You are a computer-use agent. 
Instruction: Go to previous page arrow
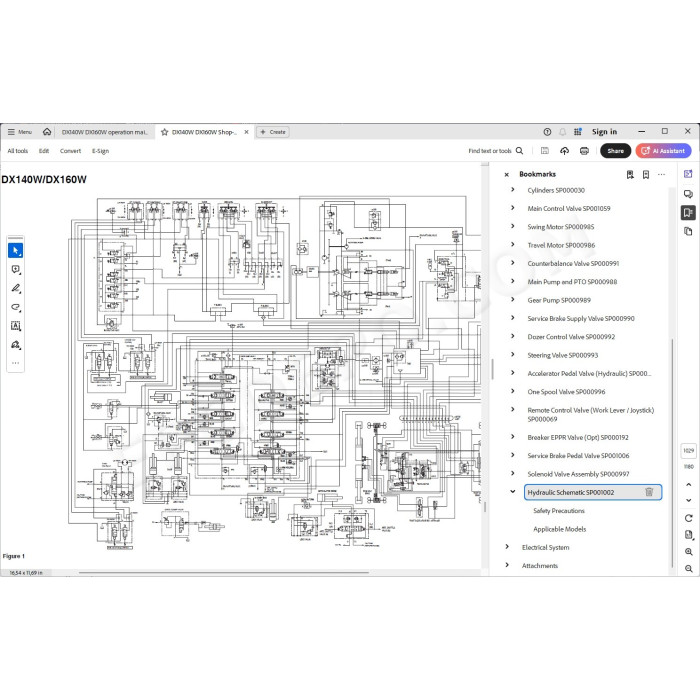688,484
